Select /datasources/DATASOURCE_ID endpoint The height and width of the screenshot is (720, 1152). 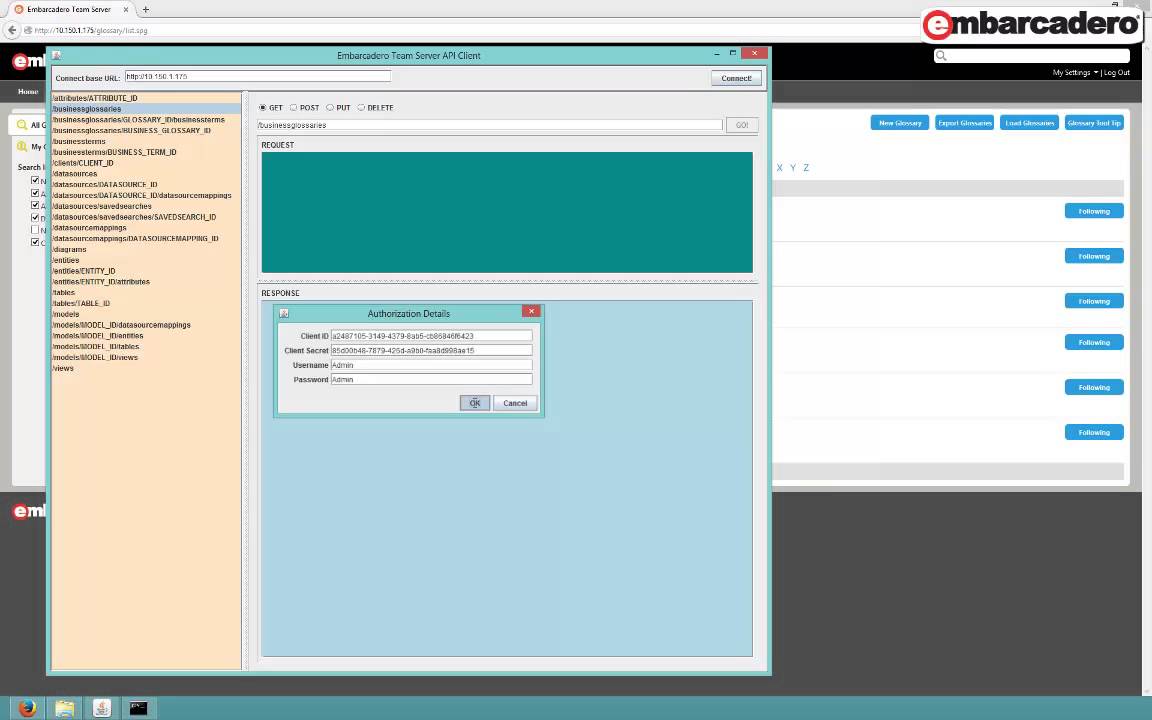point(104,184)
